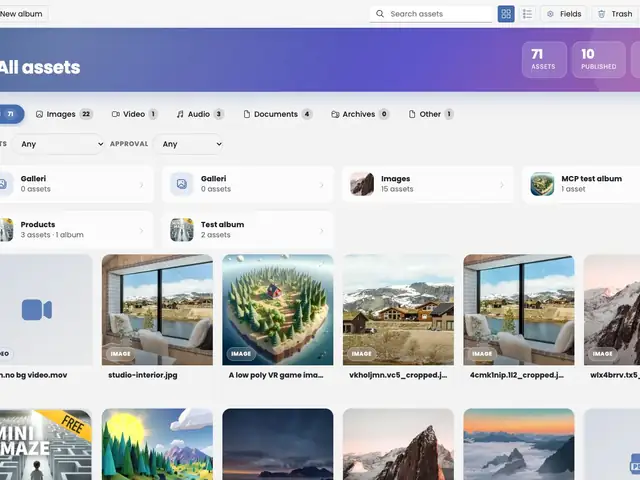640x480 pixels.
Task: Select the Documents filter tab
Action: 278,114
